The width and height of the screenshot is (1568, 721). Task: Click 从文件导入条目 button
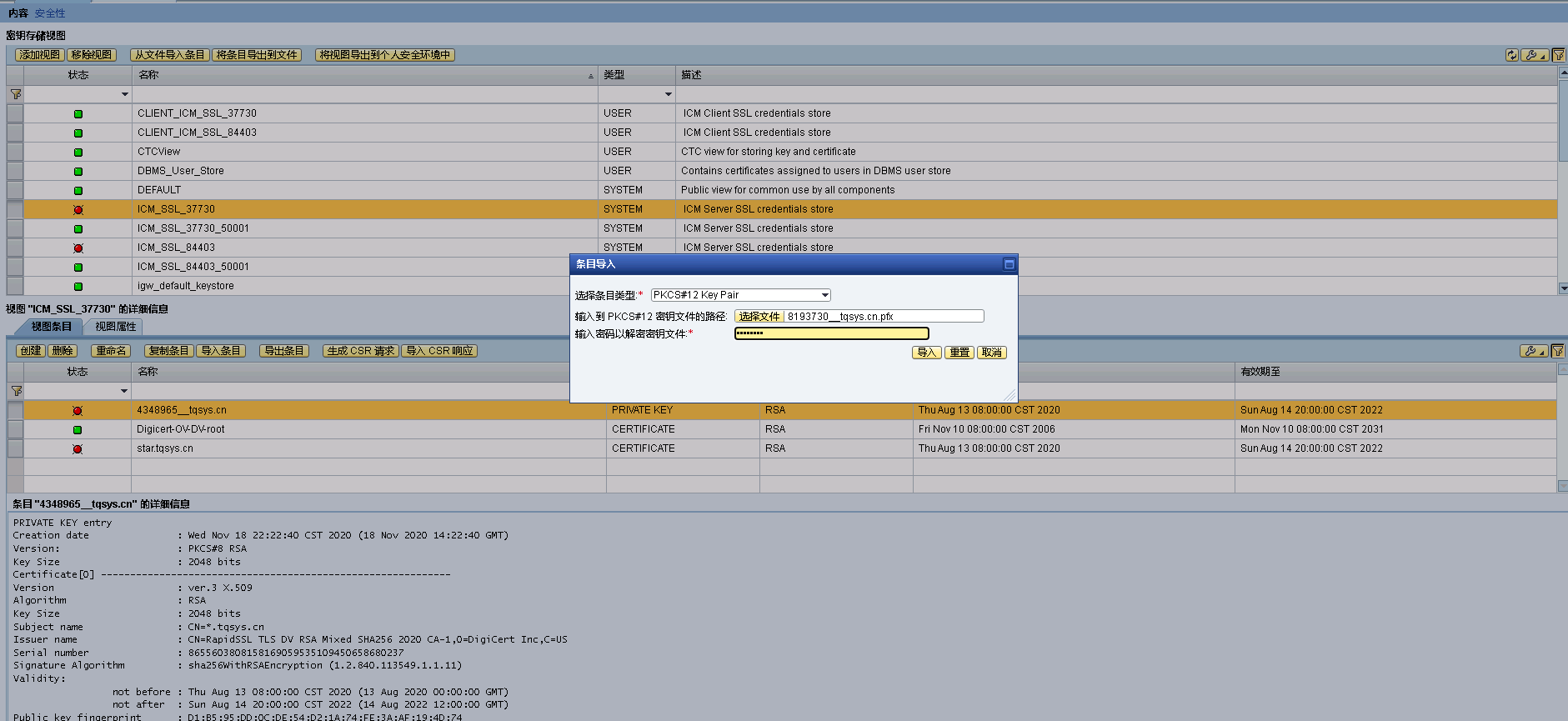click(x=170, y=55)
